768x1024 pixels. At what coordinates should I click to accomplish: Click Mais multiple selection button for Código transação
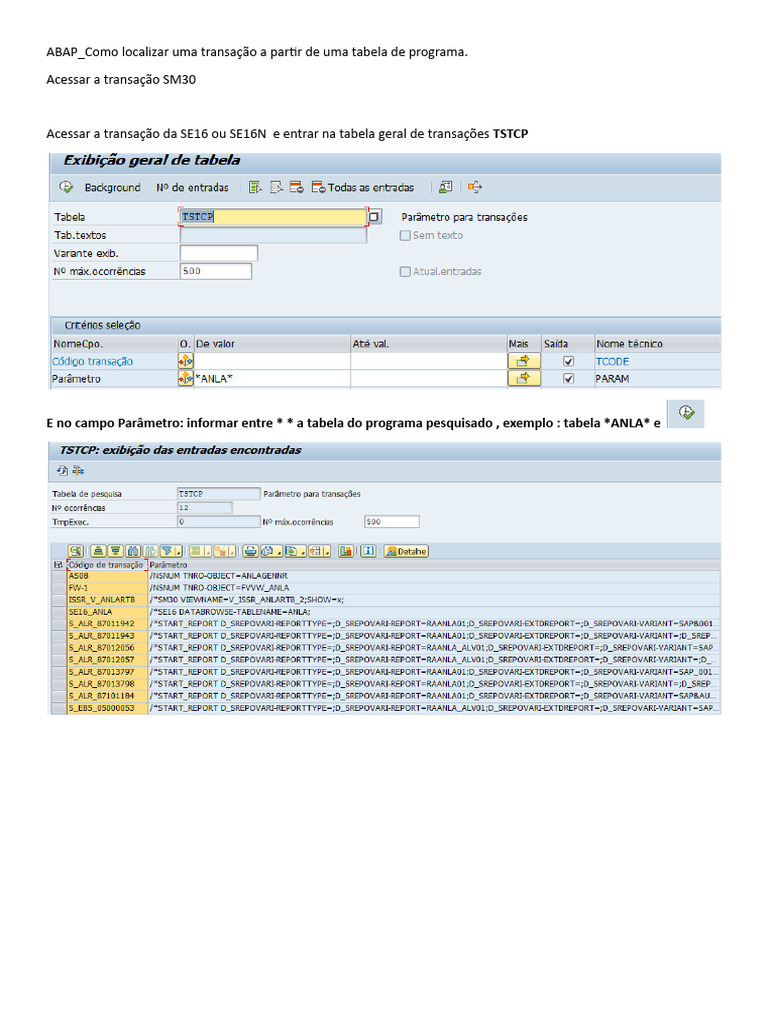[x=524, y=360]
